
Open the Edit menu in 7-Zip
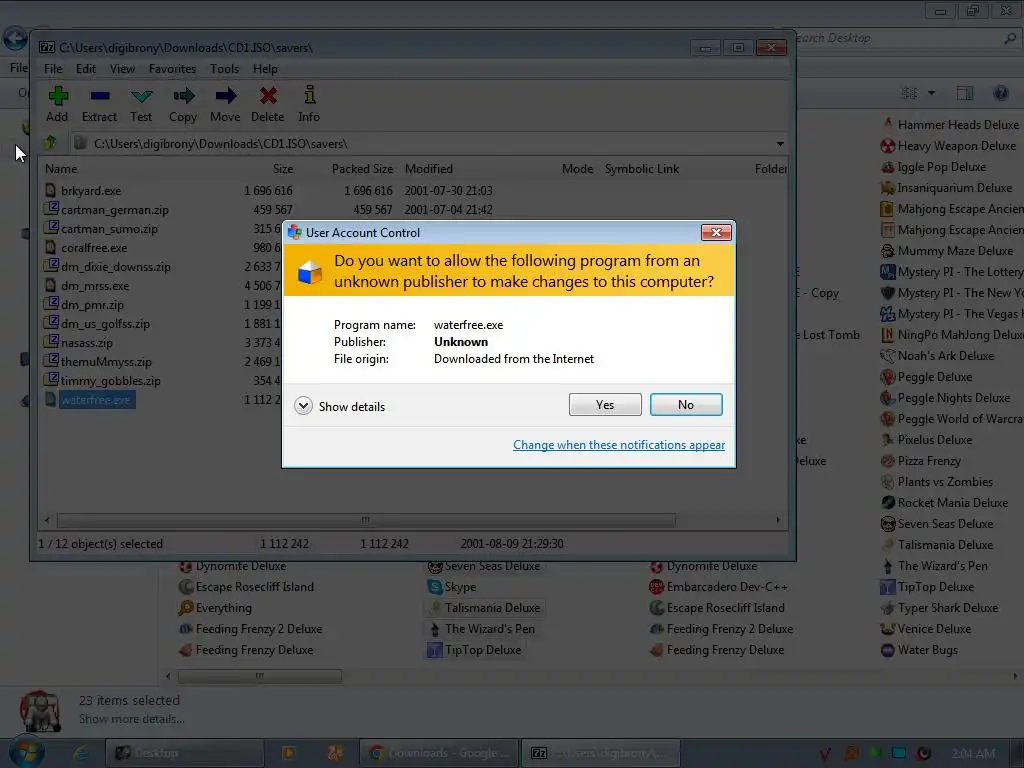pos(86,69)
